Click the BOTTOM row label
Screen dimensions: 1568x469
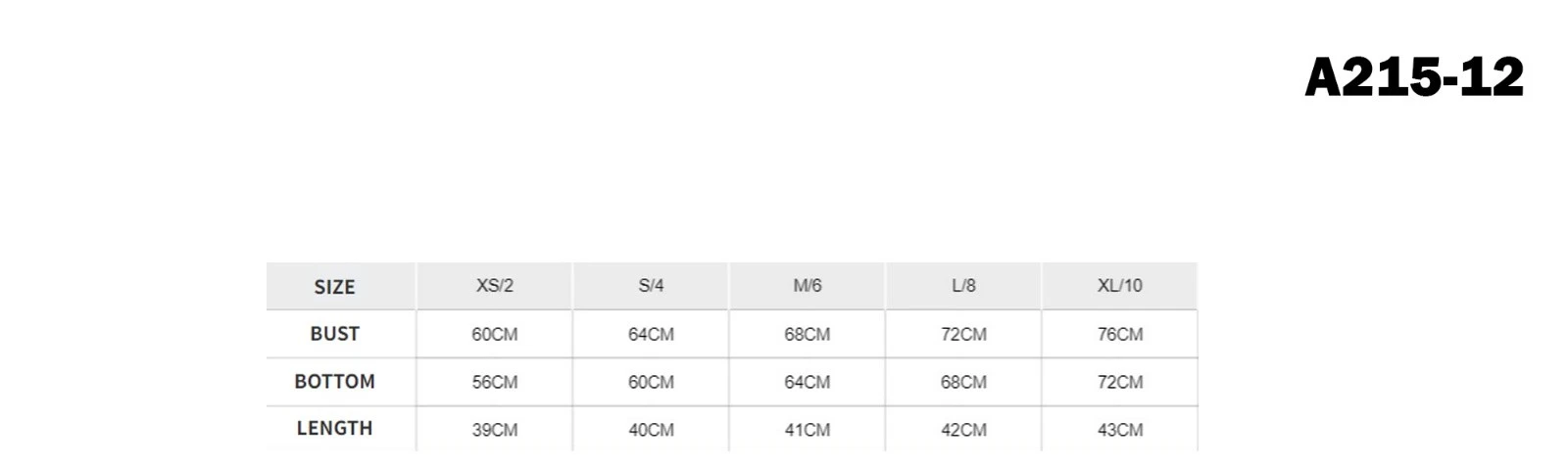point(335,382)
